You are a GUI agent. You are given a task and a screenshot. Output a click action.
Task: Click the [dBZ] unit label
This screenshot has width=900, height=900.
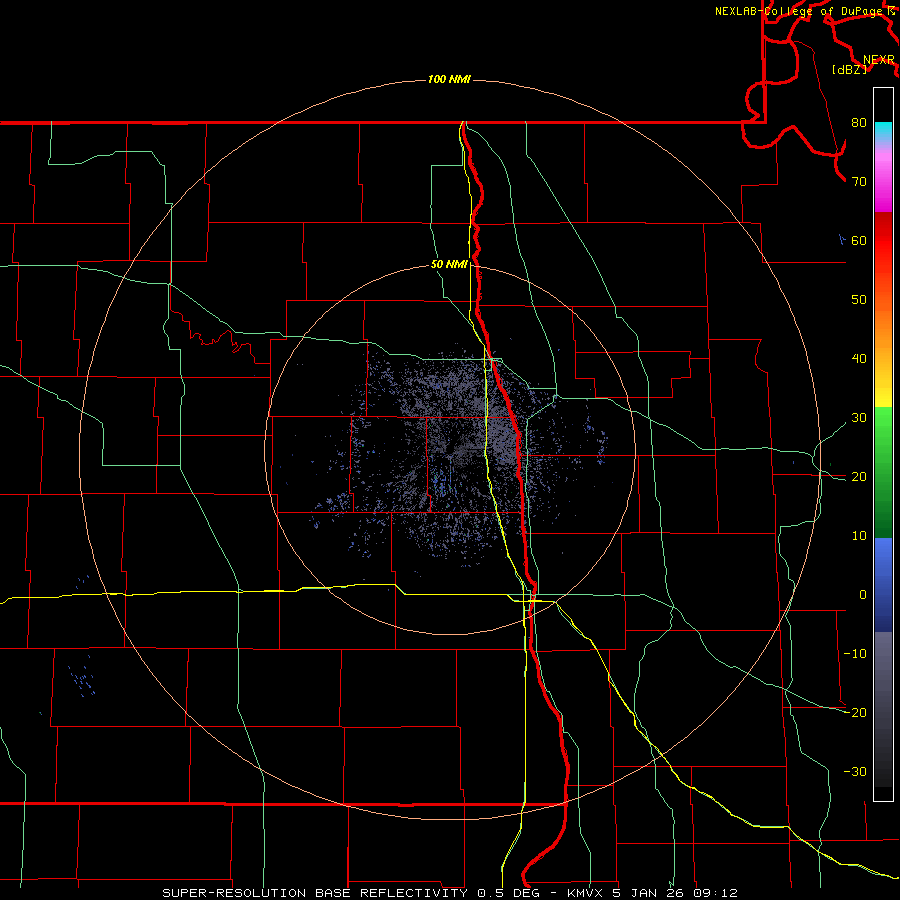point(849,70)
